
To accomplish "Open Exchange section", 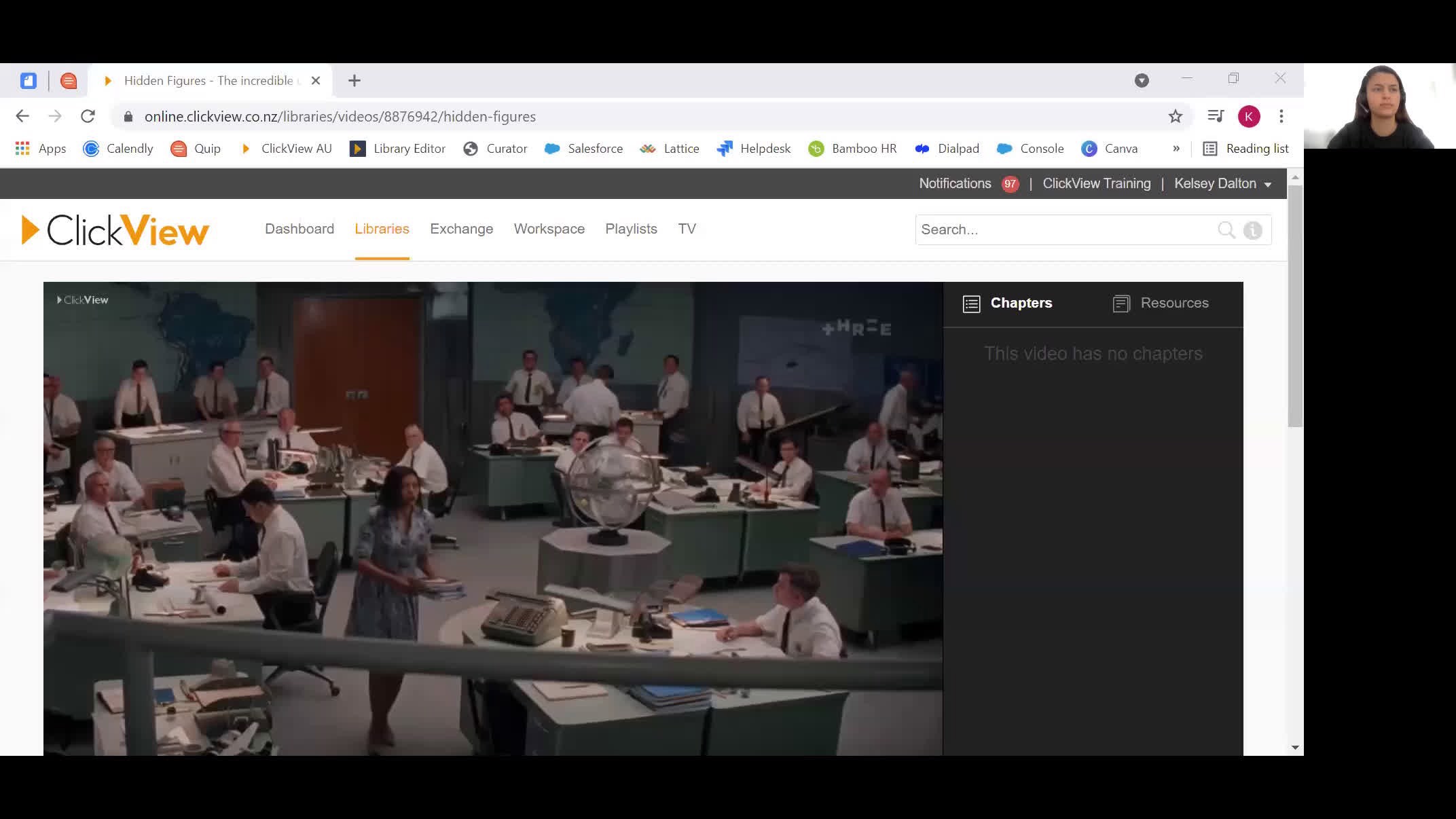I will point(462,229).
